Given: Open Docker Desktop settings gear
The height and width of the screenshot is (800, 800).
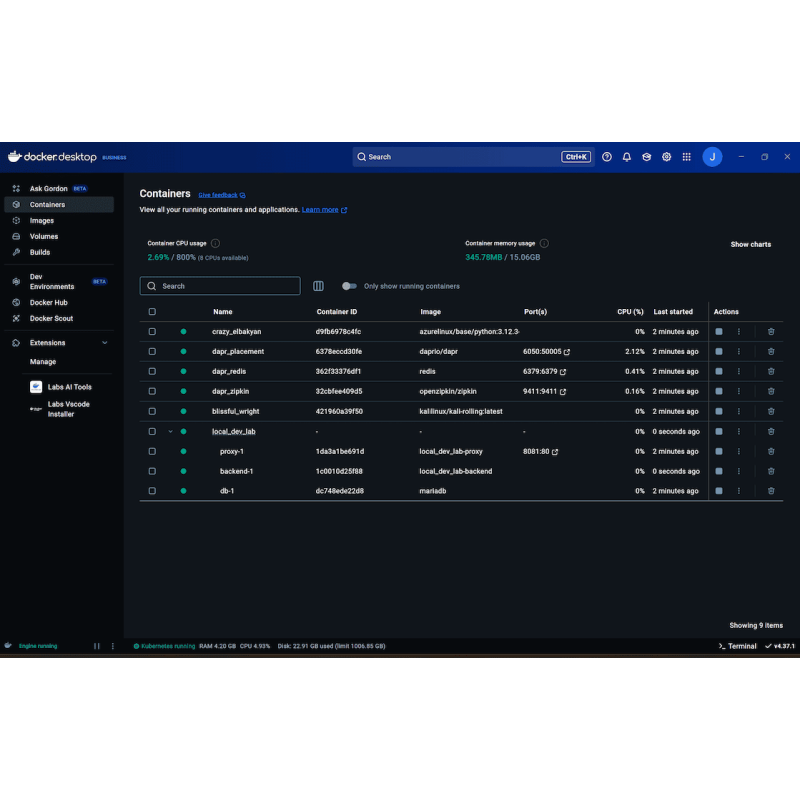Looking at the screenshot, I should point(666,157).
